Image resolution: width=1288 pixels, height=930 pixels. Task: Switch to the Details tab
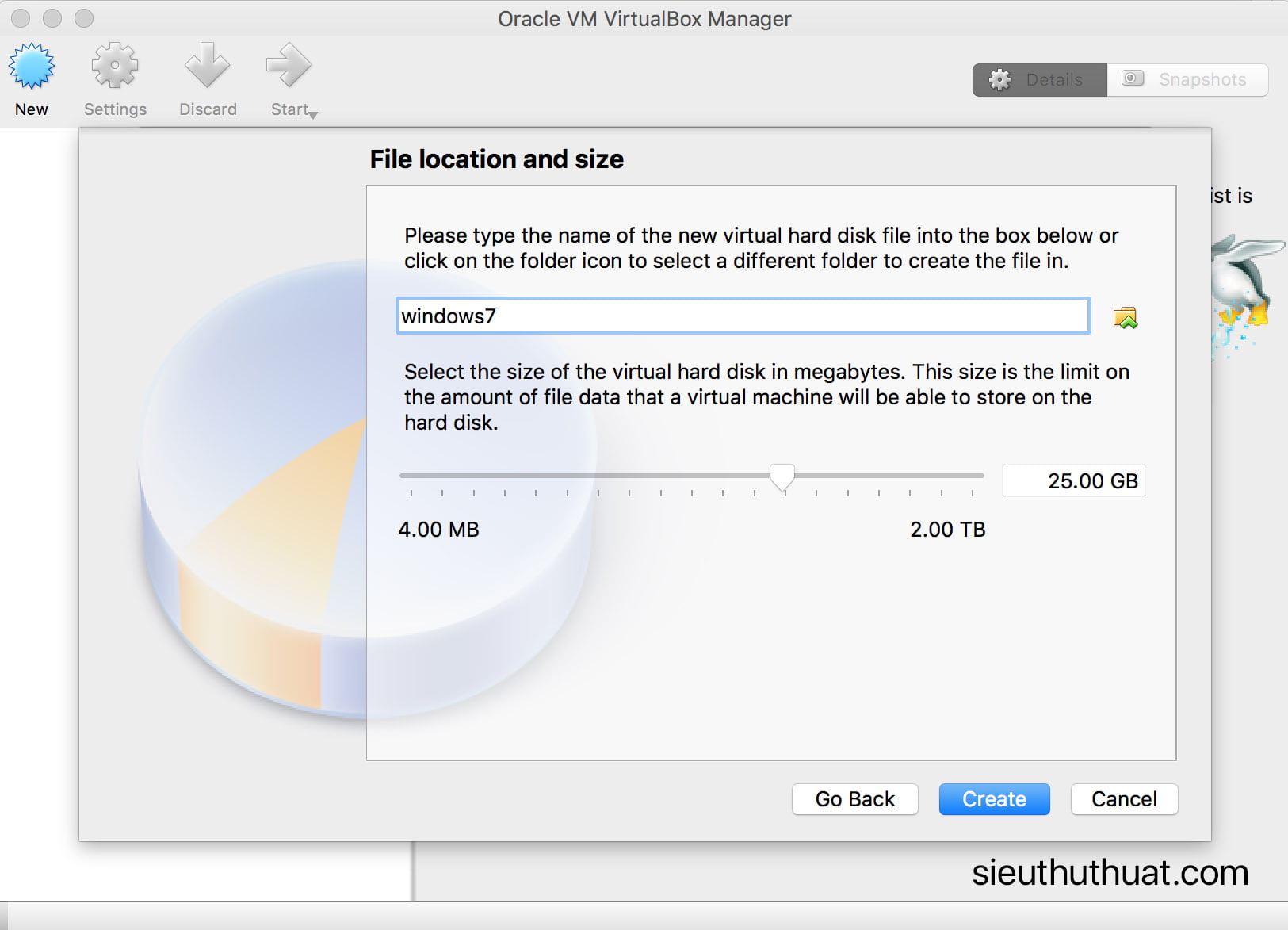tap(1039, 80)
